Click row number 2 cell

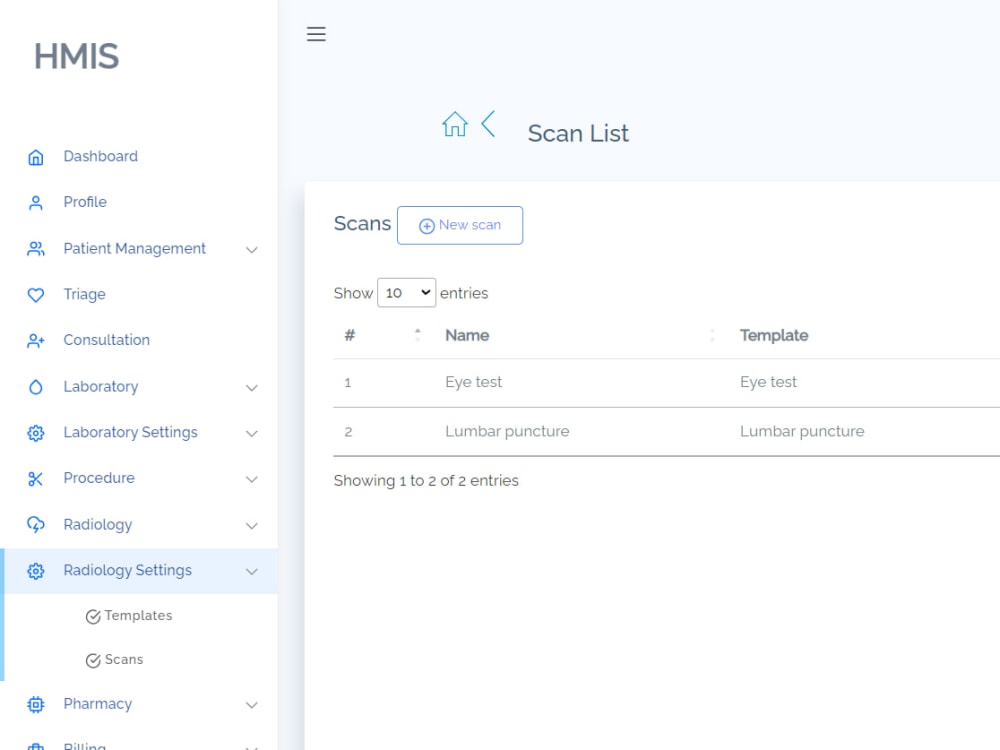click(x=348, y=432)
